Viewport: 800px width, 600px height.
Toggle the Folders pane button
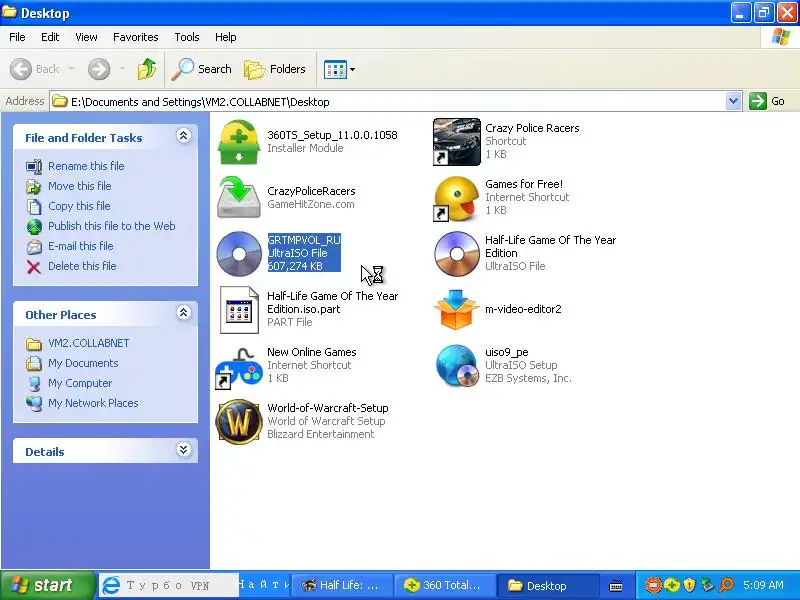pyautogui.click(x=274, y=69)
